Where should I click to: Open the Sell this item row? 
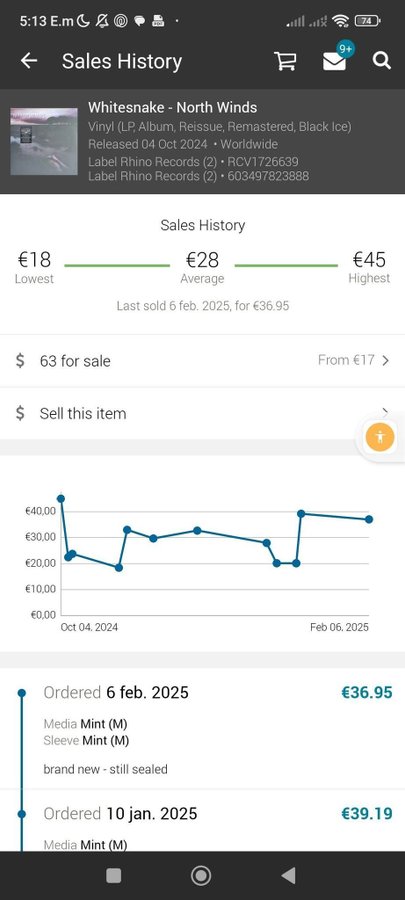pyautogui.click(x=202, y=413)
